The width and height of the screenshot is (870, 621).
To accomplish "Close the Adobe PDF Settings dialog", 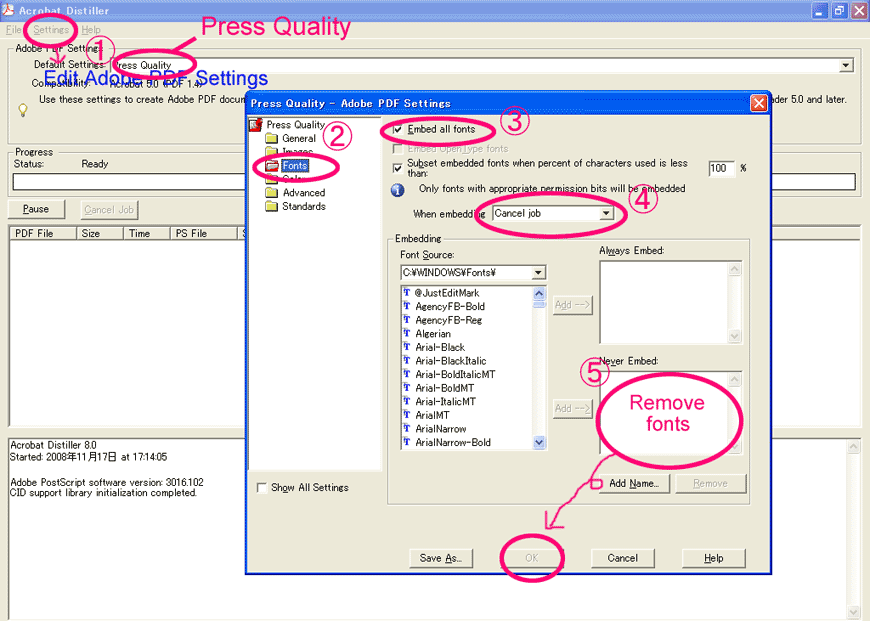I will coord(758,103).
